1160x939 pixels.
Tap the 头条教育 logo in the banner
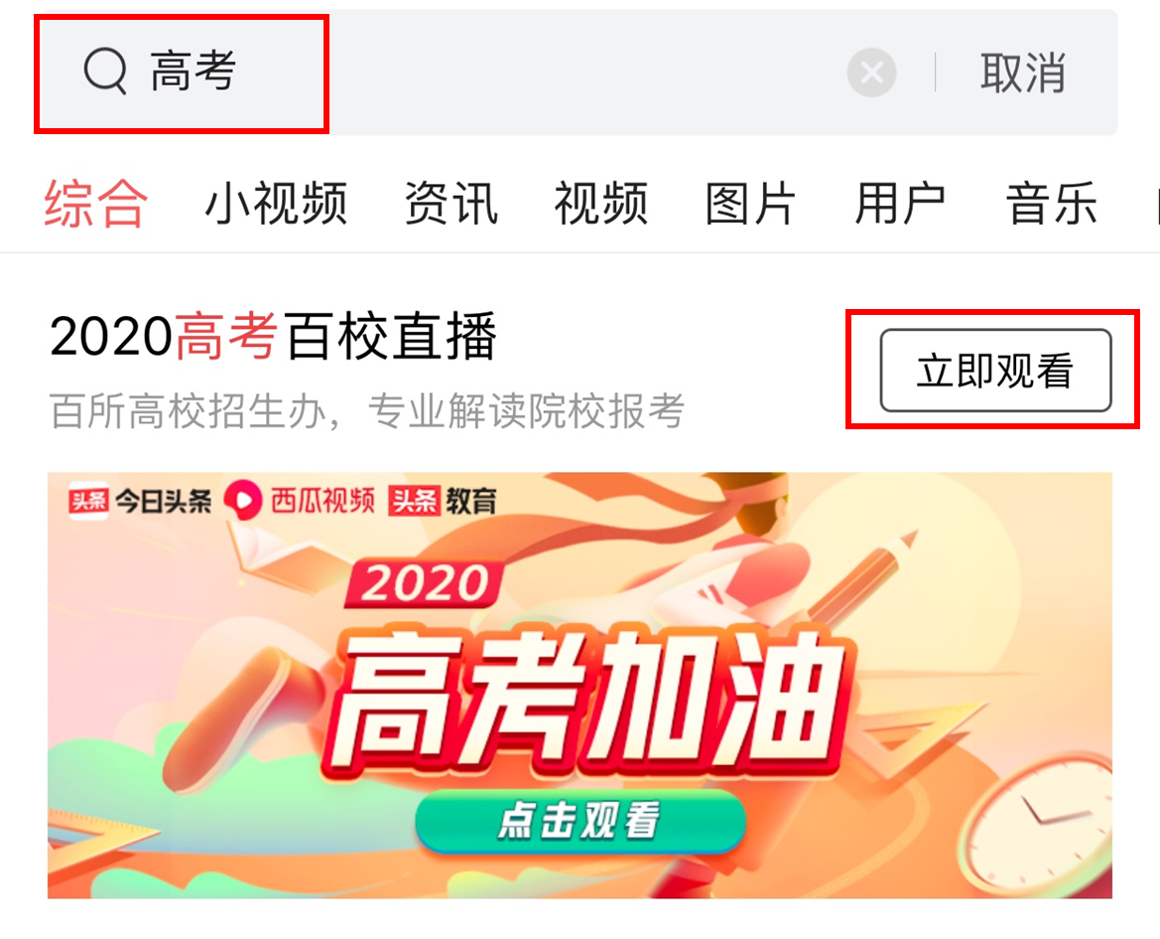point(442,501)
